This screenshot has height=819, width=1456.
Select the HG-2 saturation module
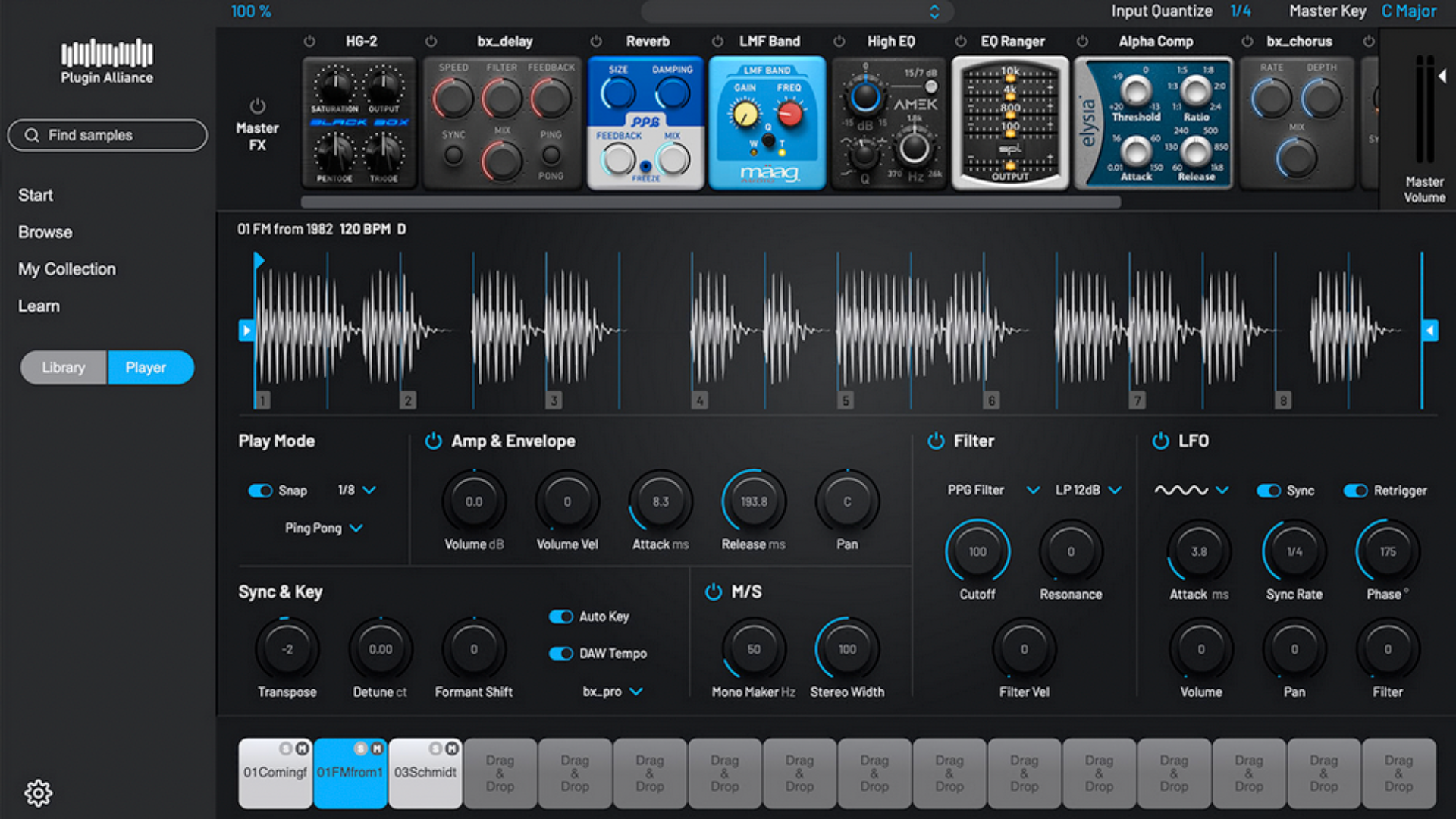[358, 121]
